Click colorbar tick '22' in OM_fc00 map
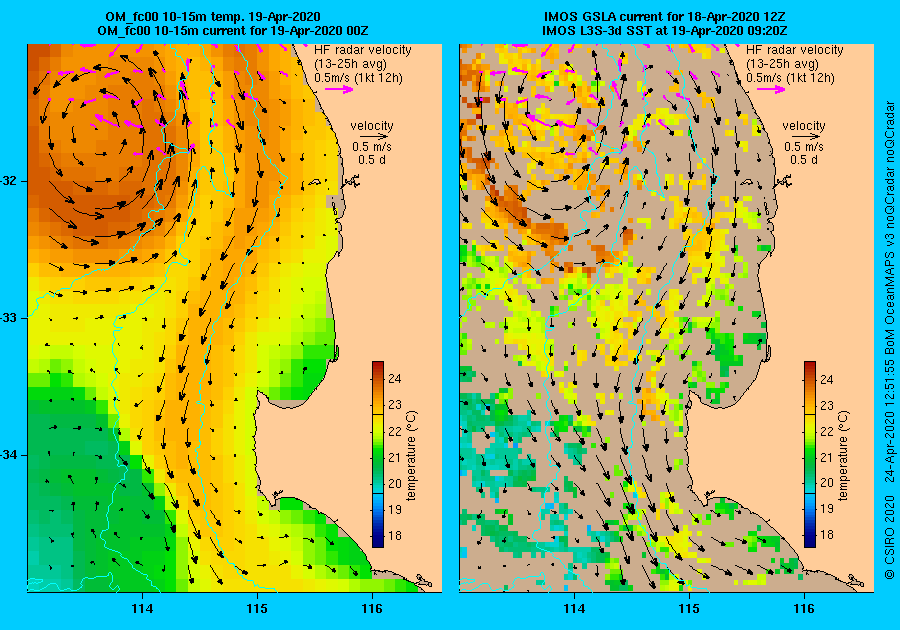Viewport: 900px width, 630px height. pos(395,431)
